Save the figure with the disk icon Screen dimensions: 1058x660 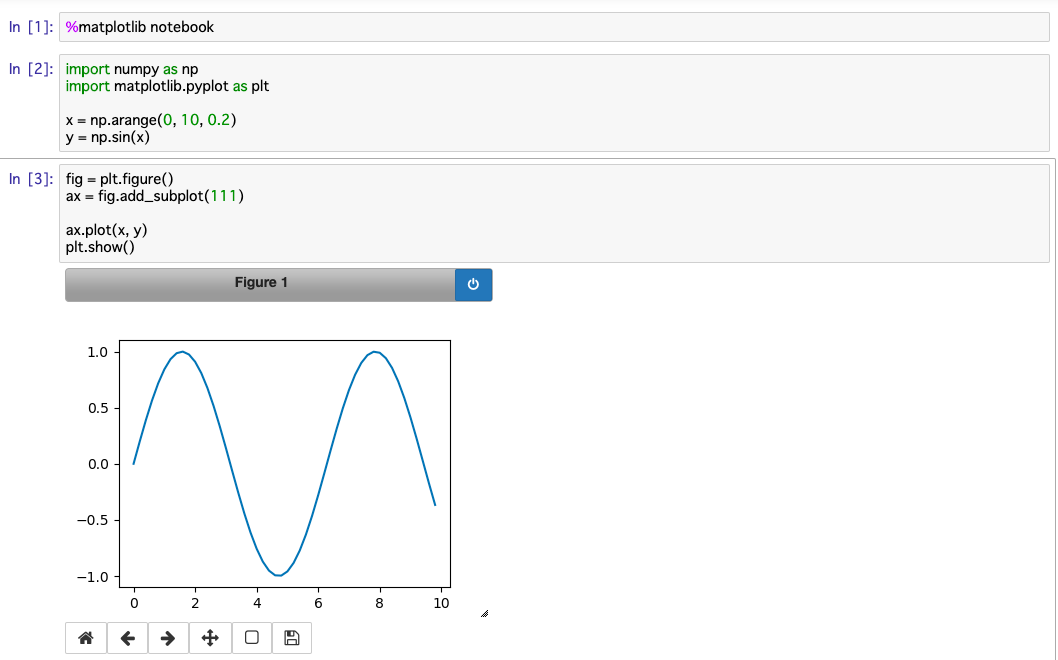(x=291, y=638)
